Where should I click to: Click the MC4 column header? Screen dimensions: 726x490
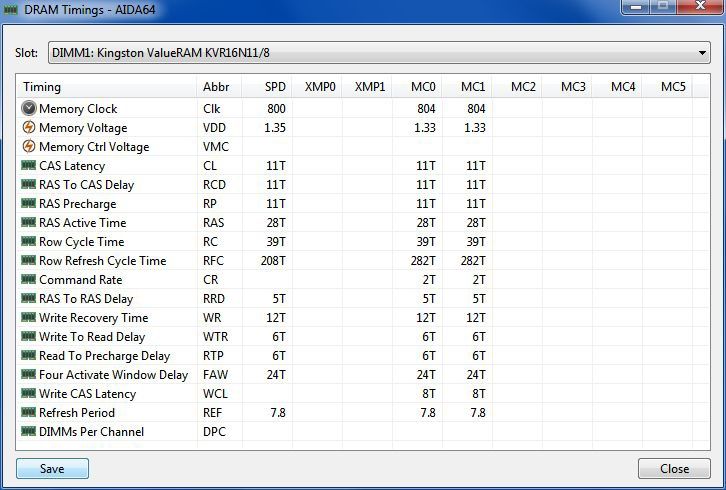click(617, 87)
